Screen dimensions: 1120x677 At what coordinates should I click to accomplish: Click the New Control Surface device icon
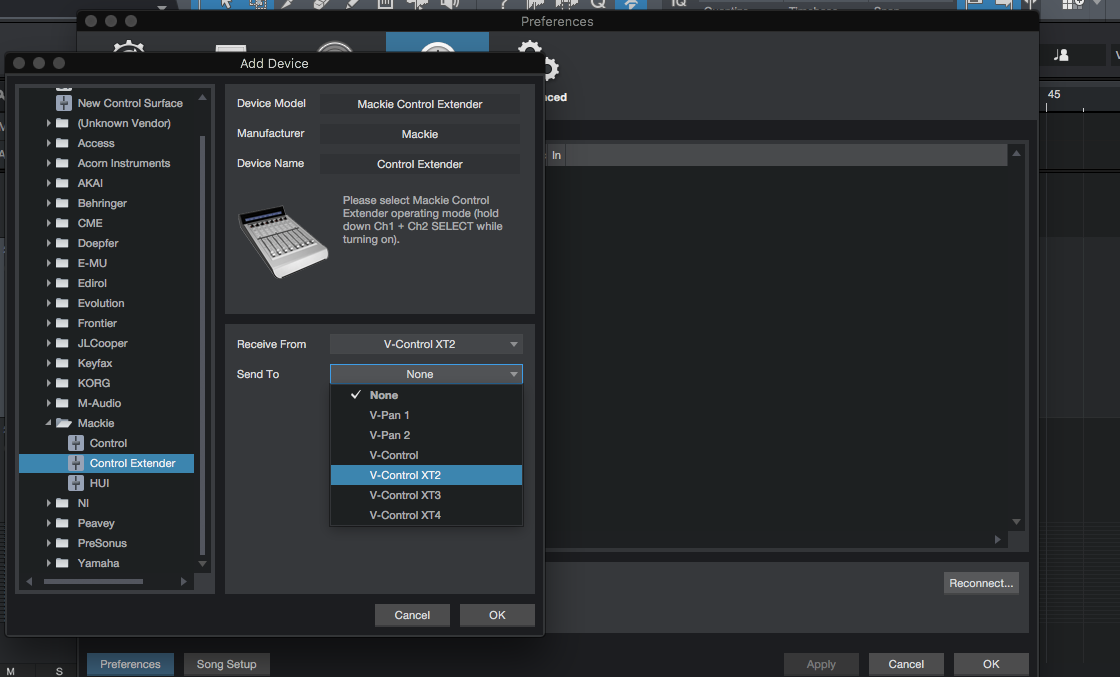click(64, 103)
